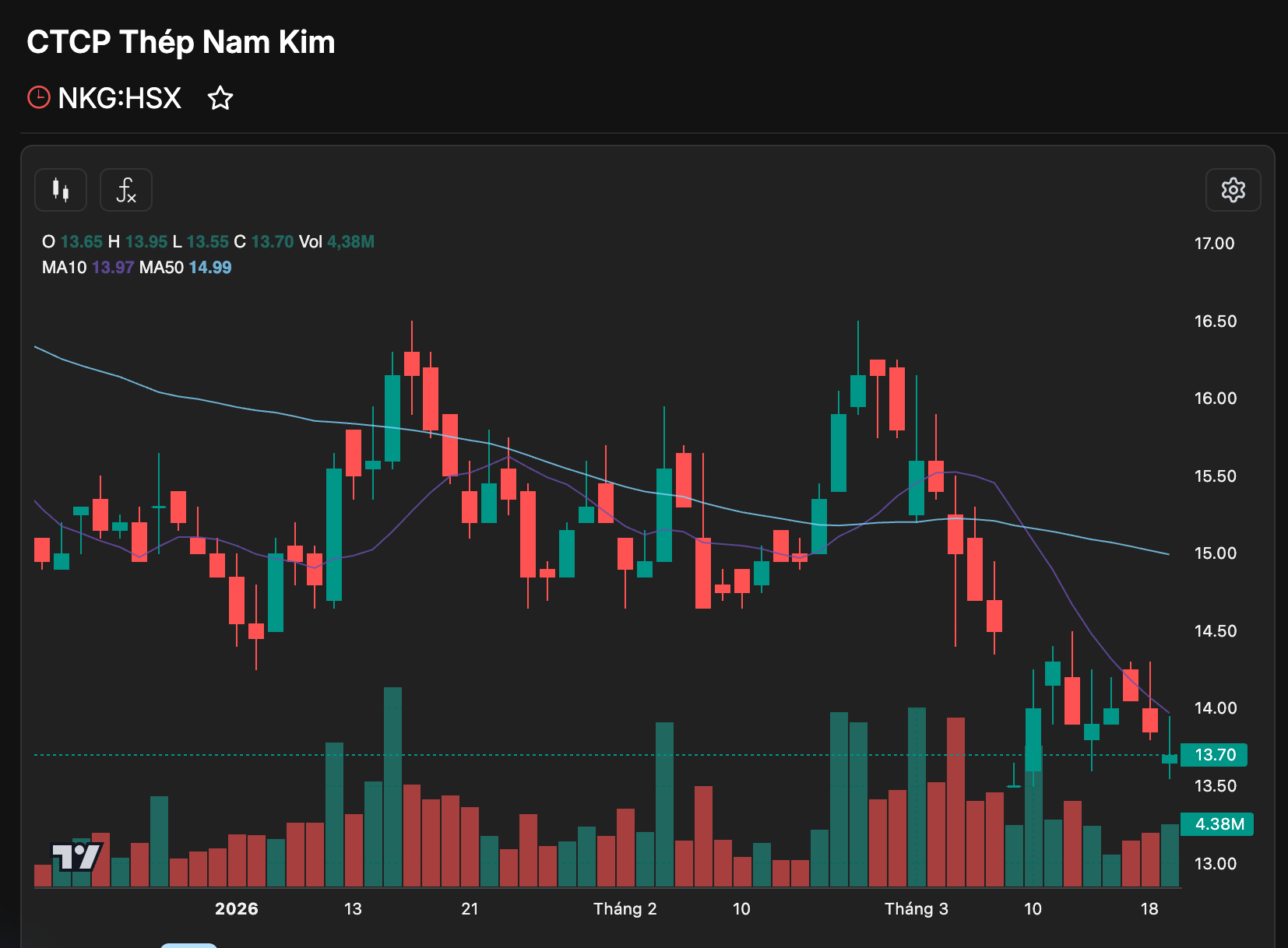Click the TradingView logo on chart

coord(76,856)
